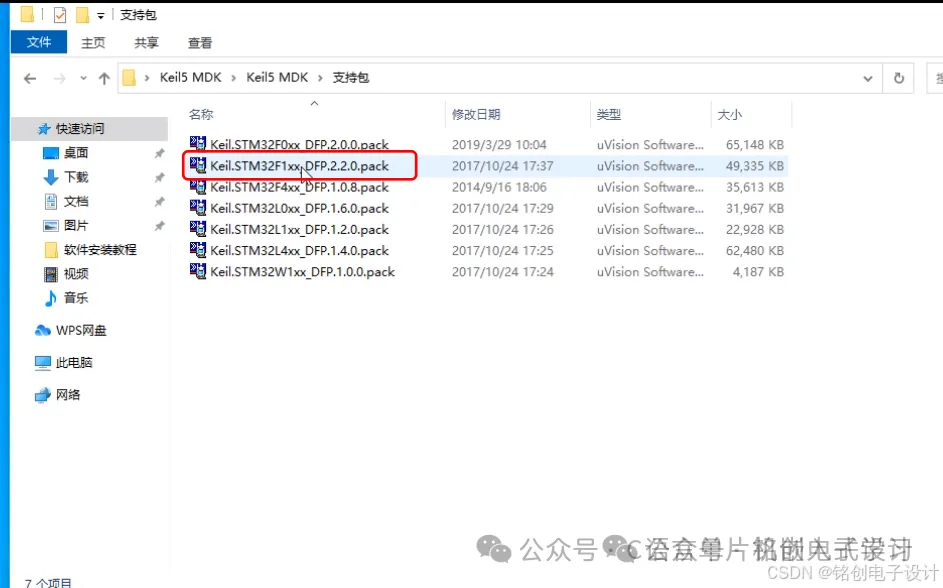Screen dimensions: 943x588
Task: Open the 文件 ribbon tab
Action: 38,42
